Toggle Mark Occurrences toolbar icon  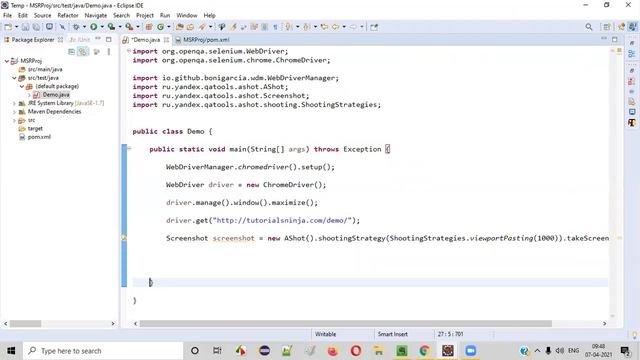[x=233, y=27]
